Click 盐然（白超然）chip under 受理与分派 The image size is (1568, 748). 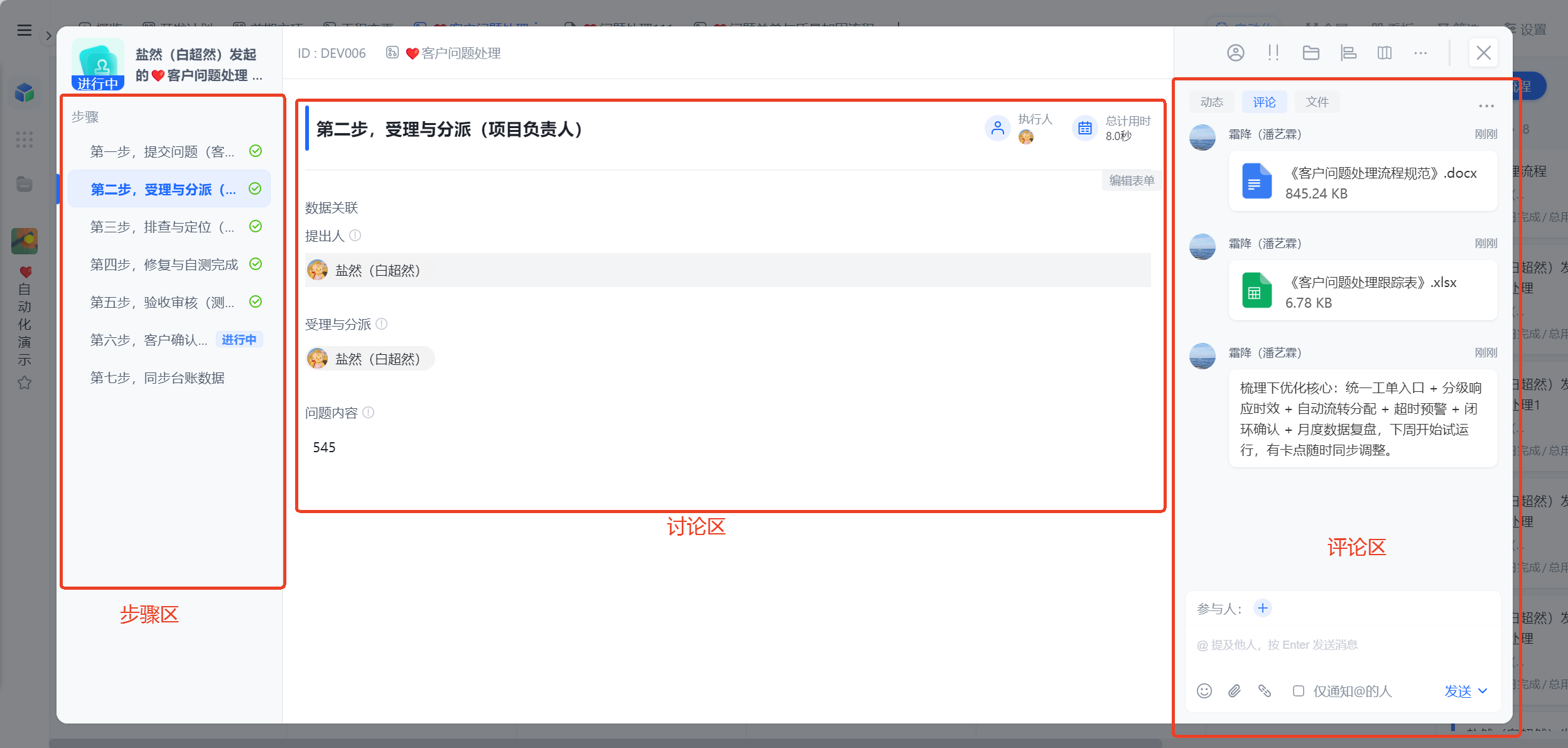pyautogui.click(x=370, y=359)
